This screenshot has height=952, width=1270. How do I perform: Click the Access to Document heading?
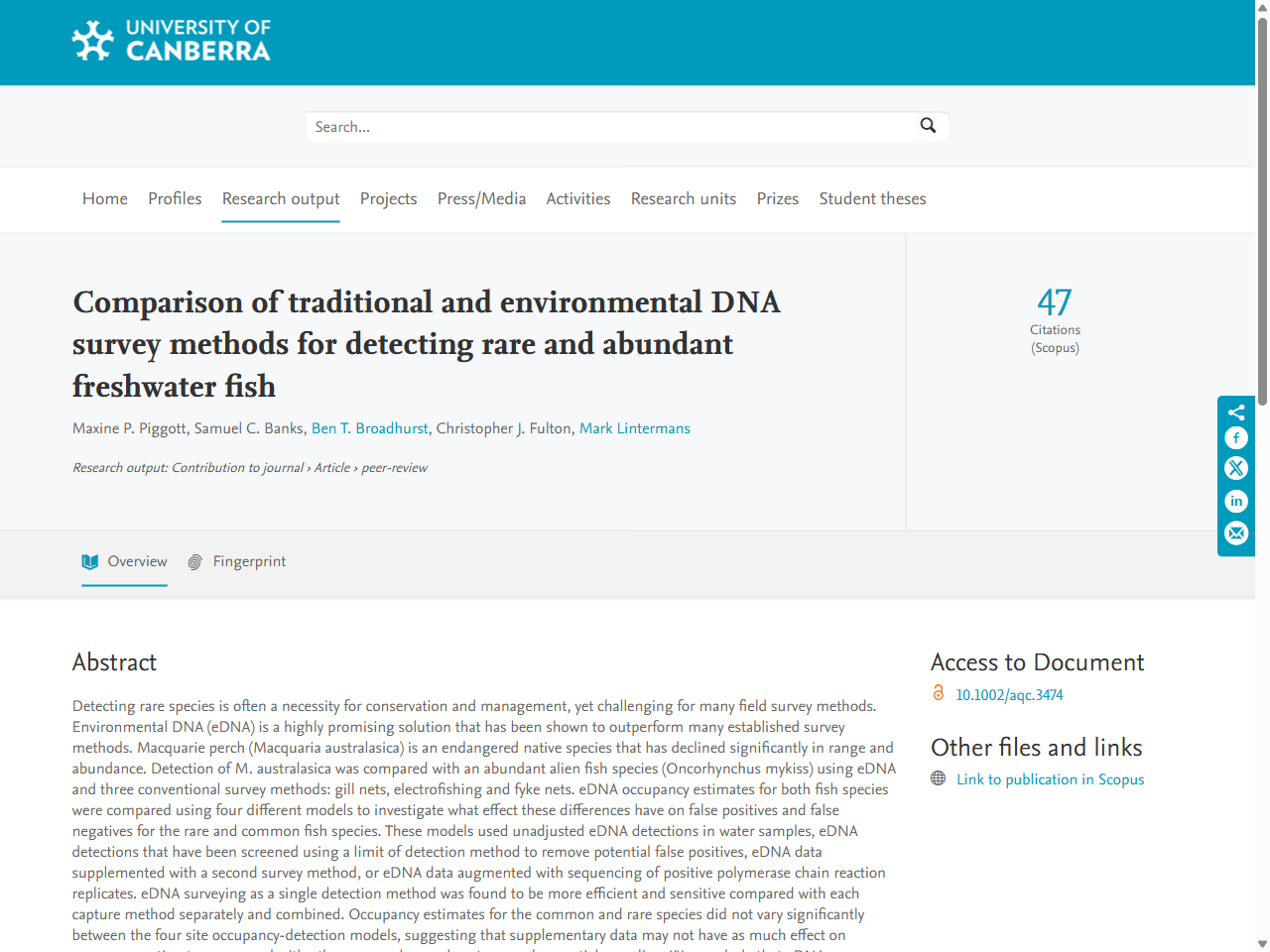click(1037, 662)
